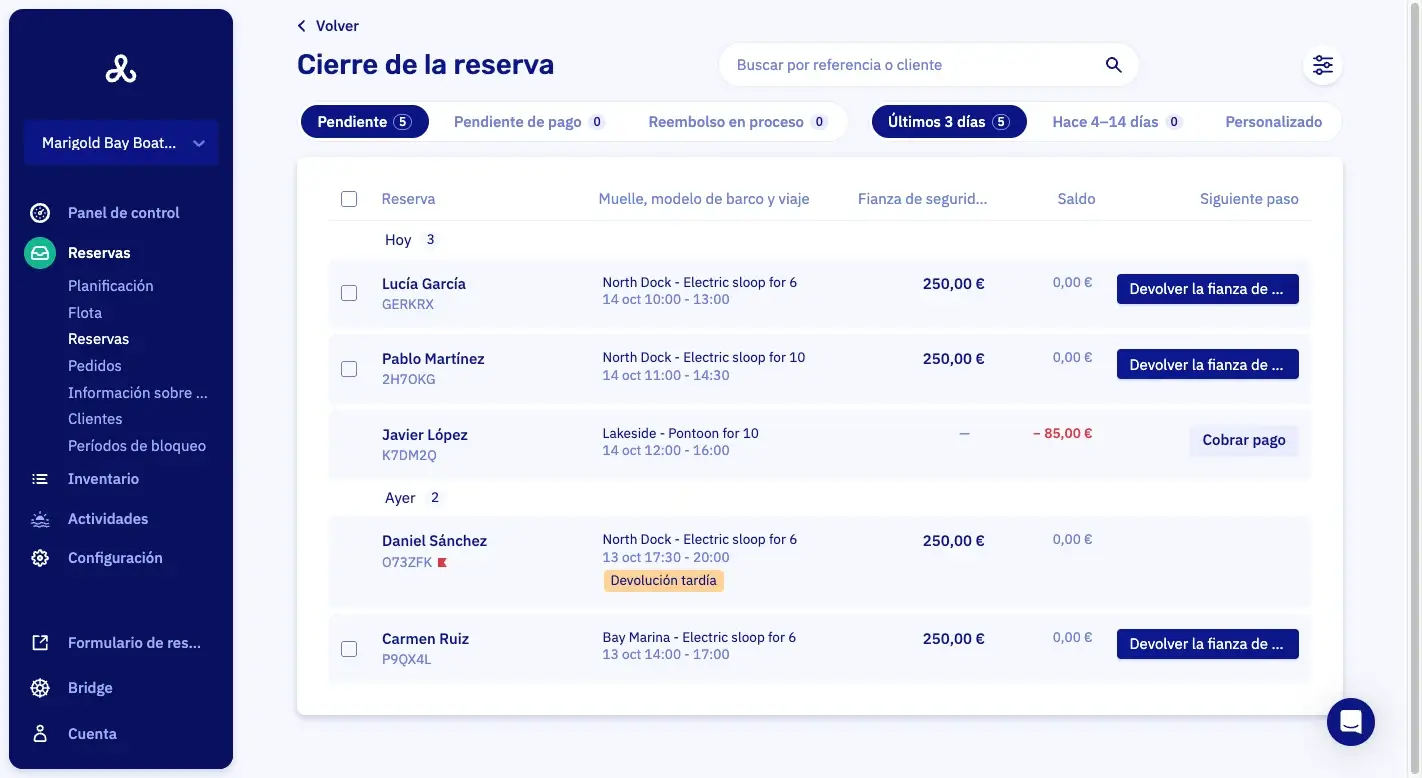Screen dimensions: 1422x778
Task: Click the red flag beside O73ZFK
Action: (x=442, y=562)
